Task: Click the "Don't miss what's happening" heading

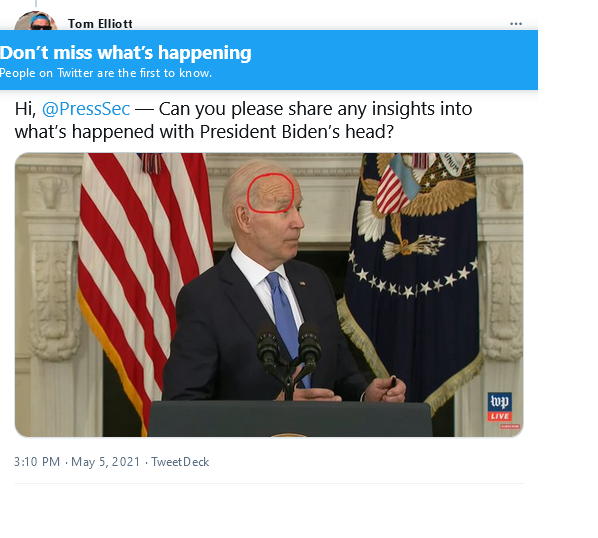Action: [126, 53]
